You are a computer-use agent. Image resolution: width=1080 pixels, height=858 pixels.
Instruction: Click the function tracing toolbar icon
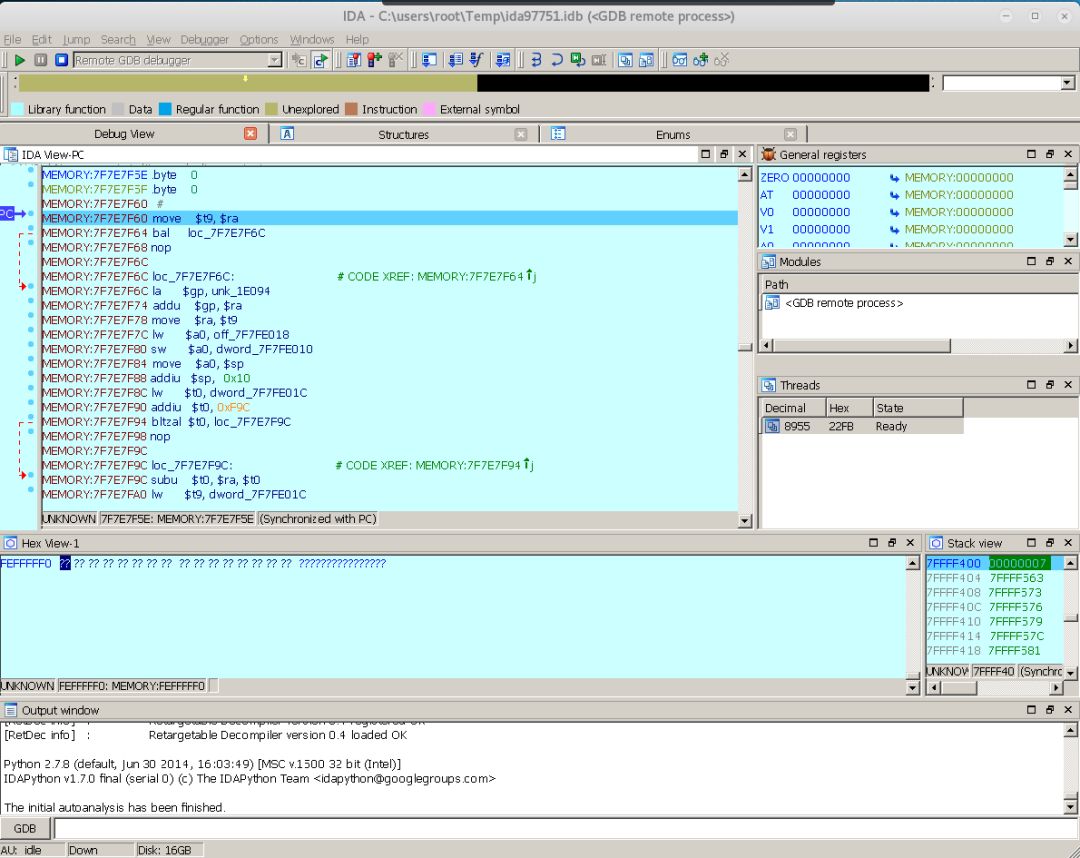pos(476,60)
